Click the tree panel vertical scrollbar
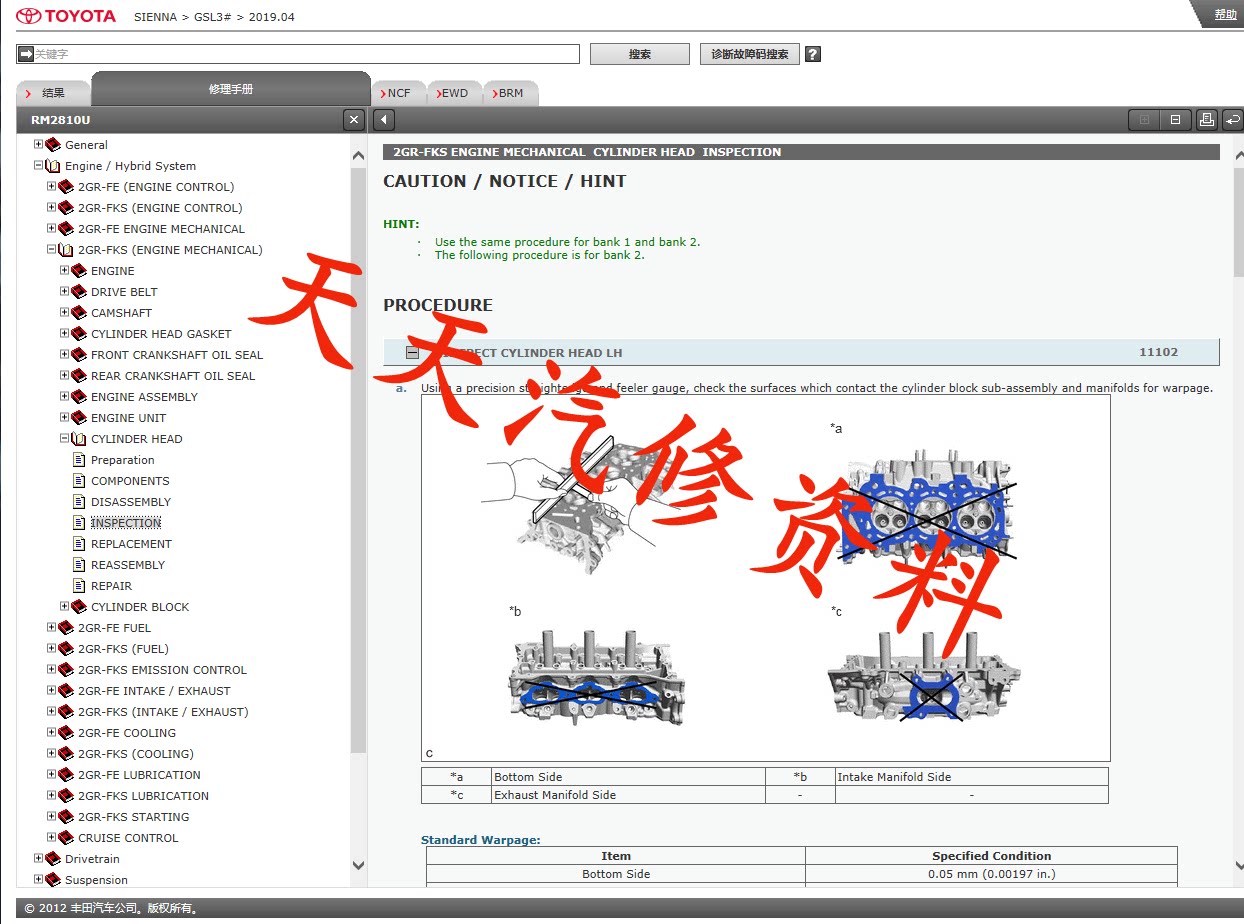 pyautogui.click(x=359, y=460)
